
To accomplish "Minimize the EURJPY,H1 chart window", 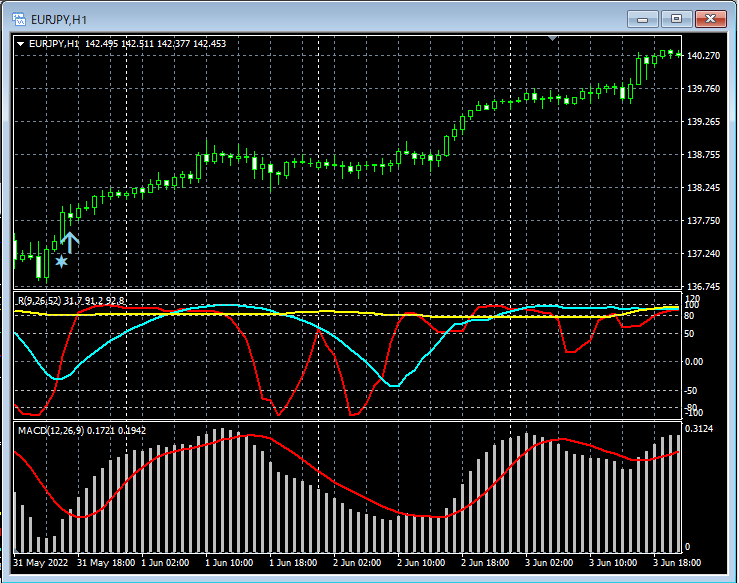I will (642, 18).
